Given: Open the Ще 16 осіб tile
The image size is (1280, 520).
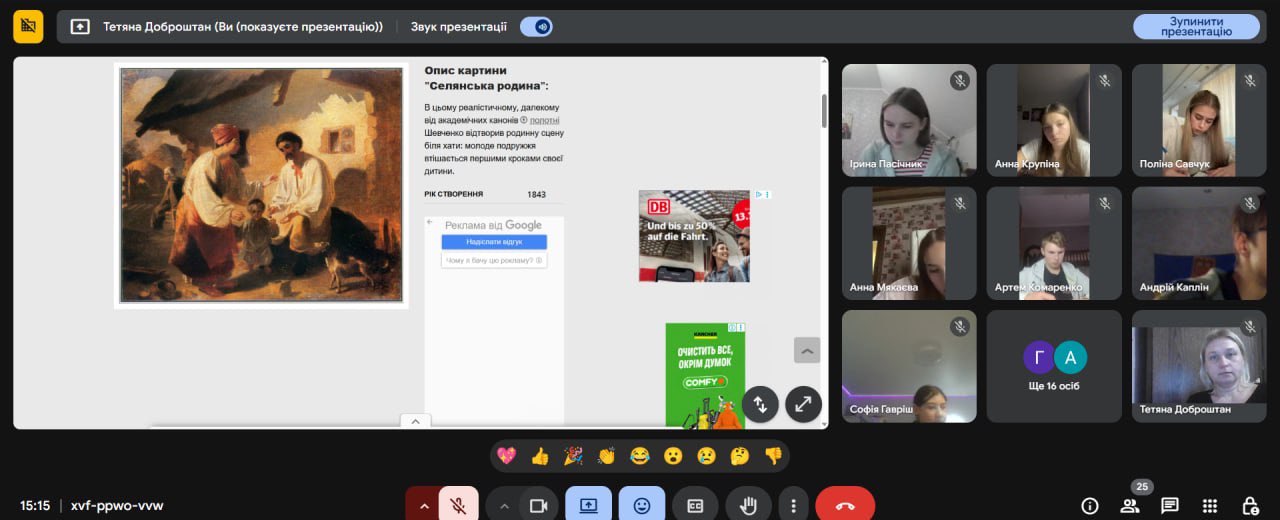Looking at the screenshot, I should [x=1054, y=366].
